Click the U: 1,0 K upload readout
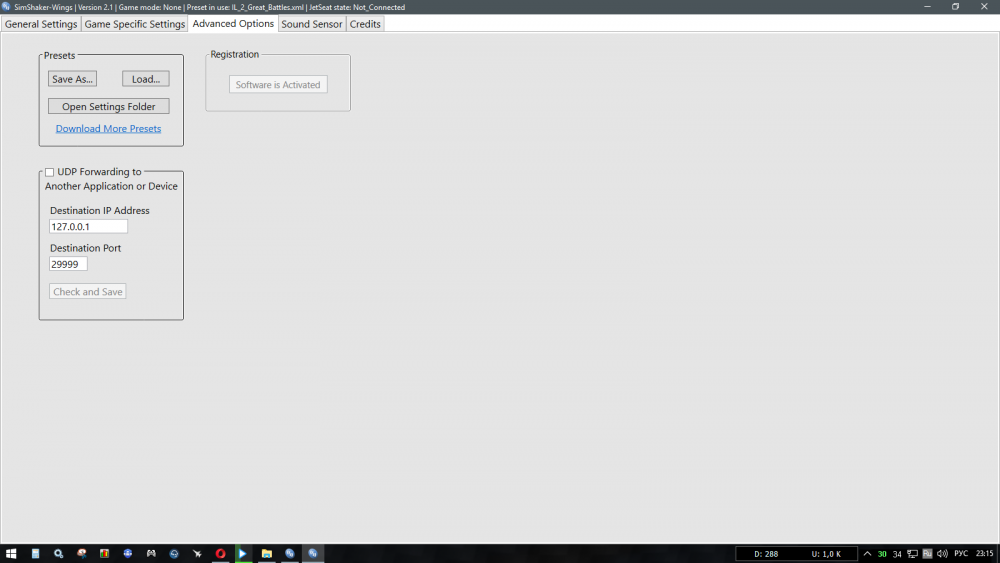 [x=826, y=554]
